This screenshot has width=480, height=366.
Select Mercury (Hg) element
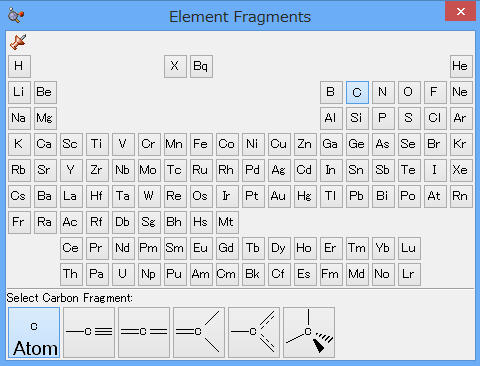tap(305, 196)
